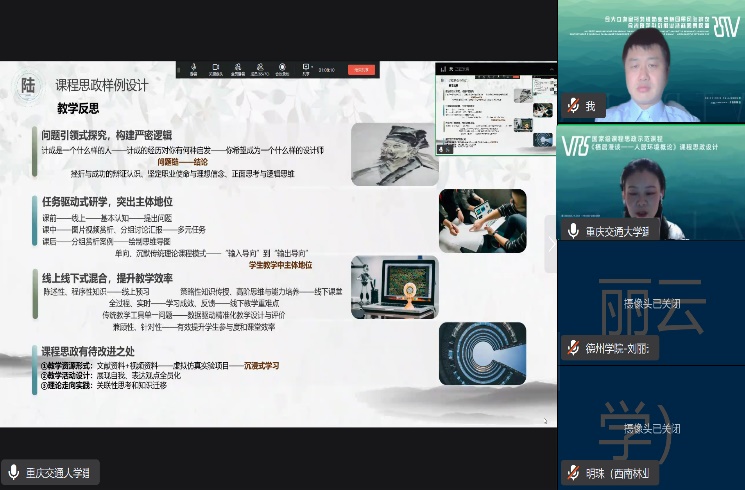Image resolution: width=745 pixels, height=490 pixels.
Task: Click muted mic icon on 德州学院 tile
Action: 574,350
